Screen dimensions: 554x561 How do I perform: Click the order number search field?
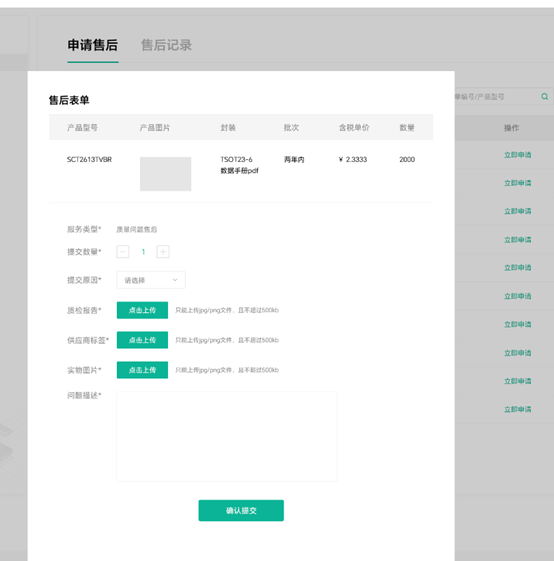(x=497, y=97)
